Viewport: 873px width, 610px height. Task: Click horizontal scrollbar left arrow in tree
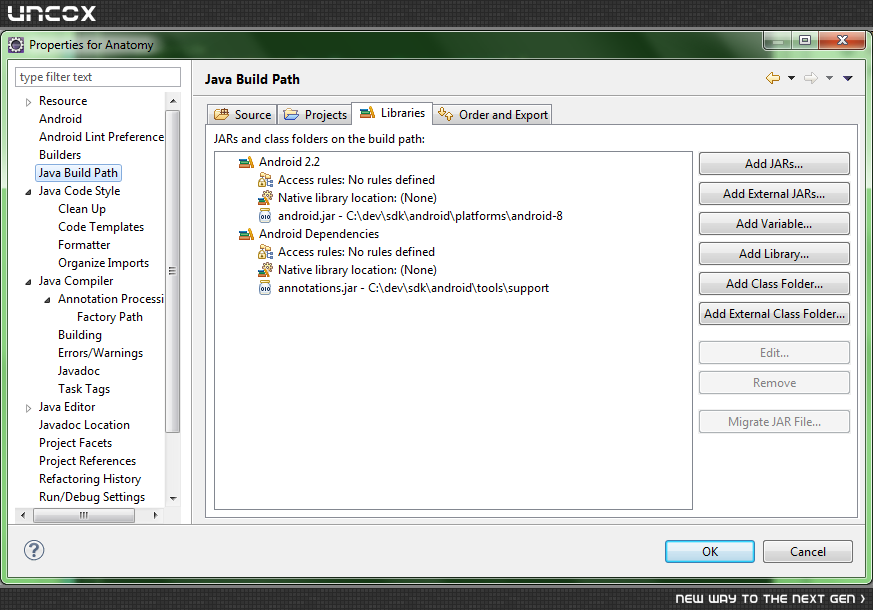[x=23, y=515]
